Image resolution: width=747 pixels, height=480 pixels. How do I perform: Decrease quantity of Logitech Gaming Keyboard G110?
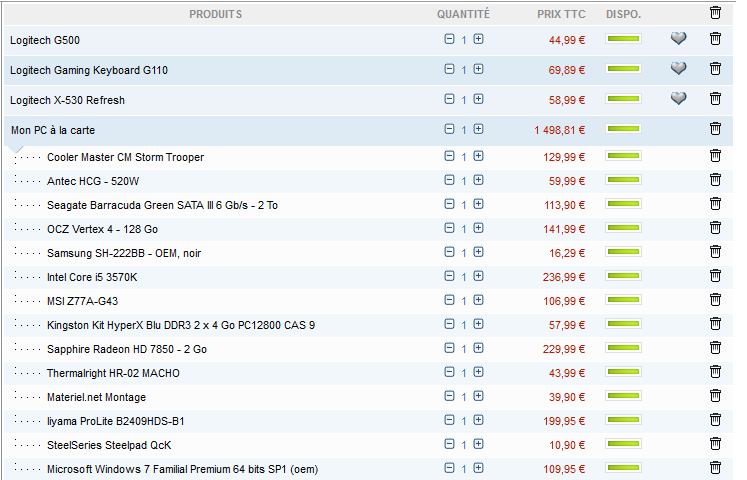pos(449,70)
